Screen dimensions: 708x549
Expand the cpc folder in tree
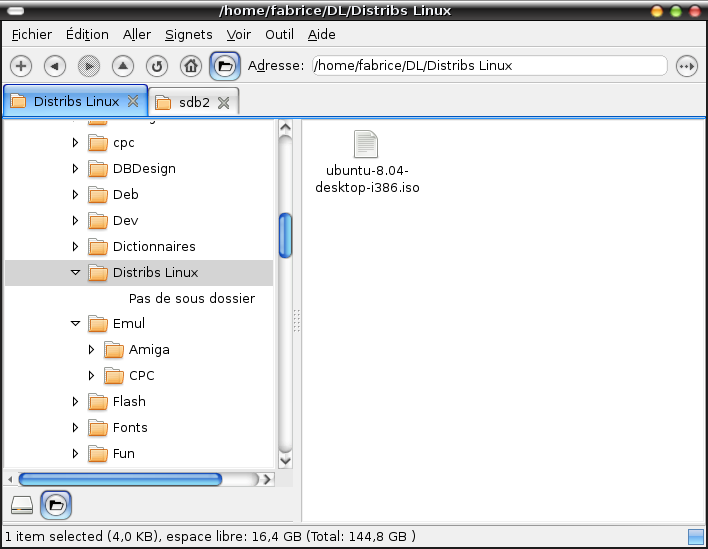tap(75, 143)
